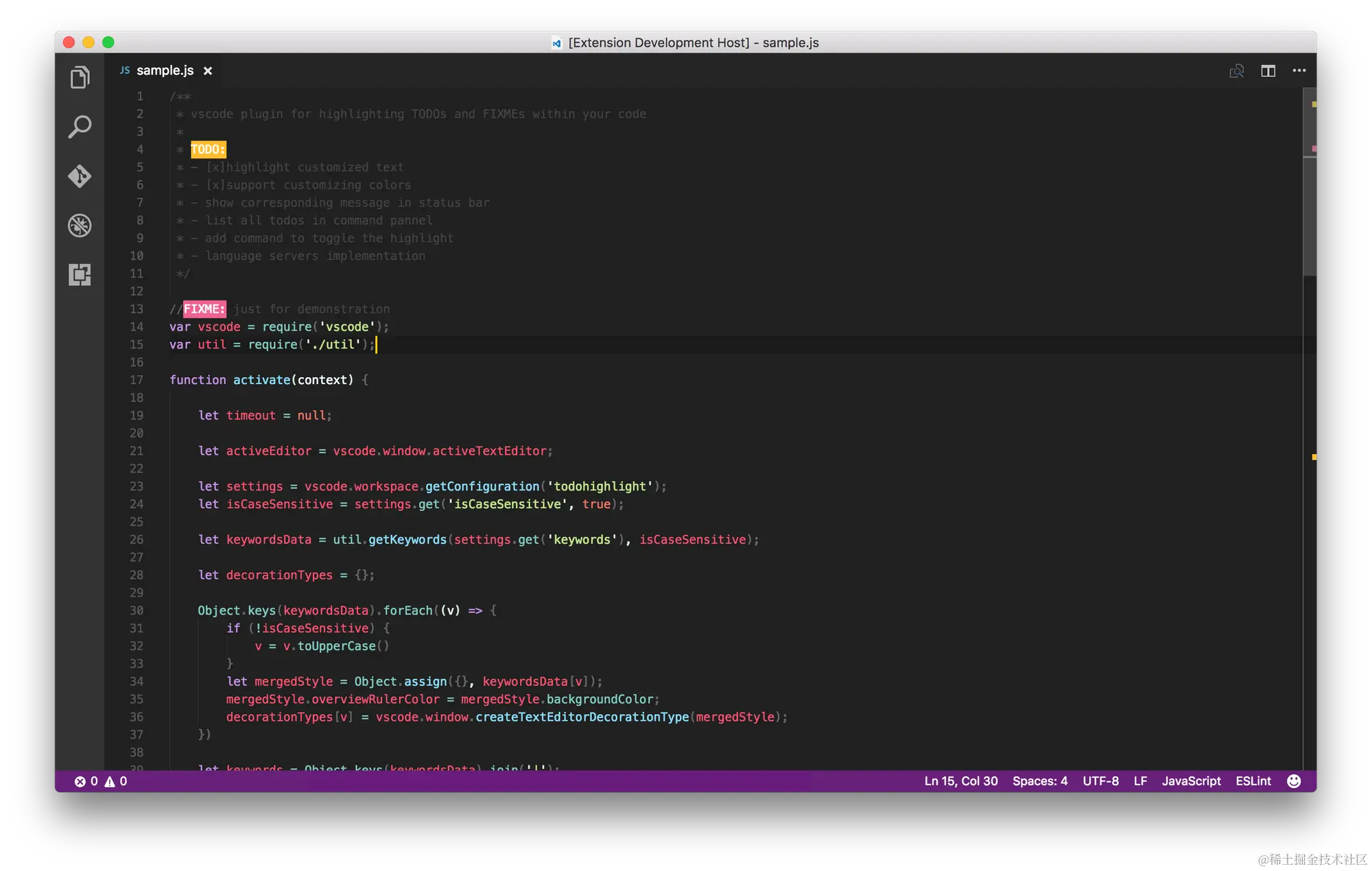Viewport: 1372px width, 871px height.
Task: Close the sample.js tab
Action: [x=208, y=71]
